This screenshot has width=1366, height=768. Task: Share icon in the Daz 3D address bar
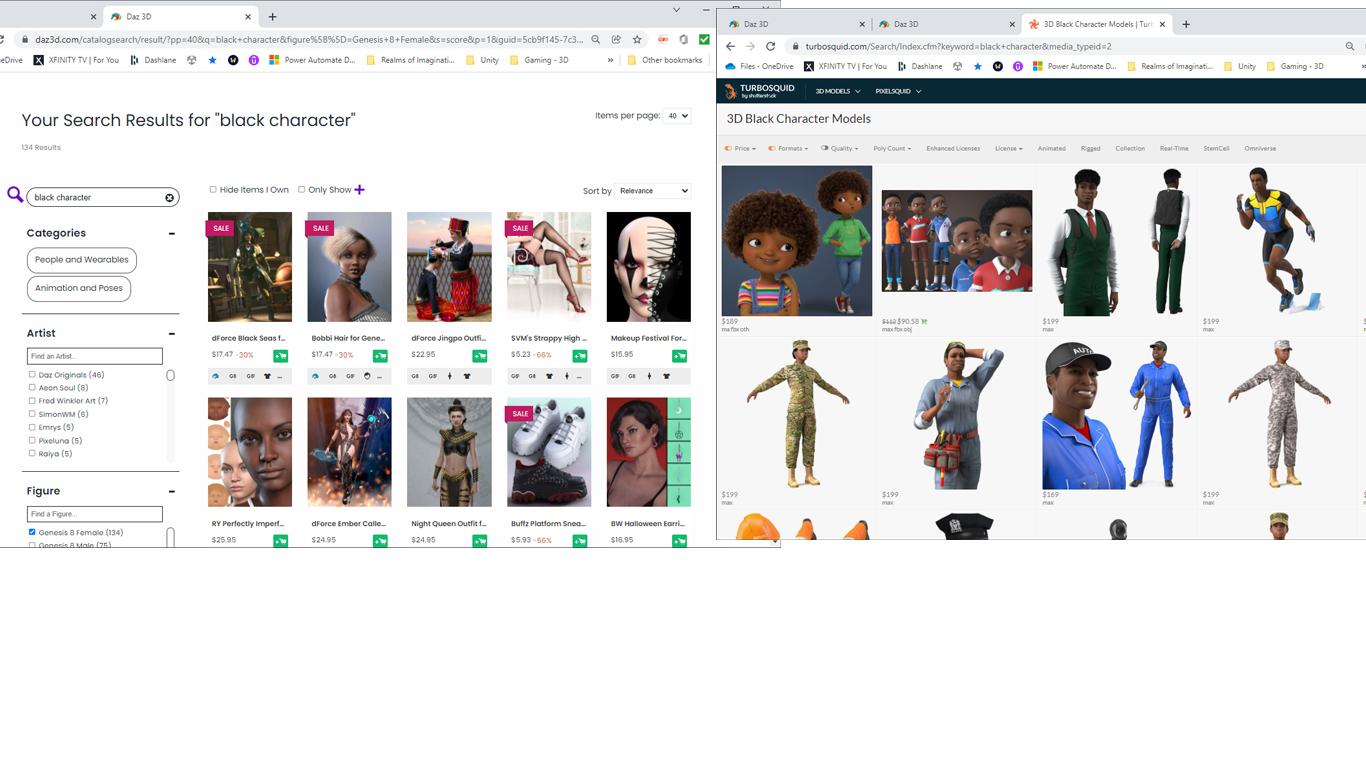tap(616, 40)
